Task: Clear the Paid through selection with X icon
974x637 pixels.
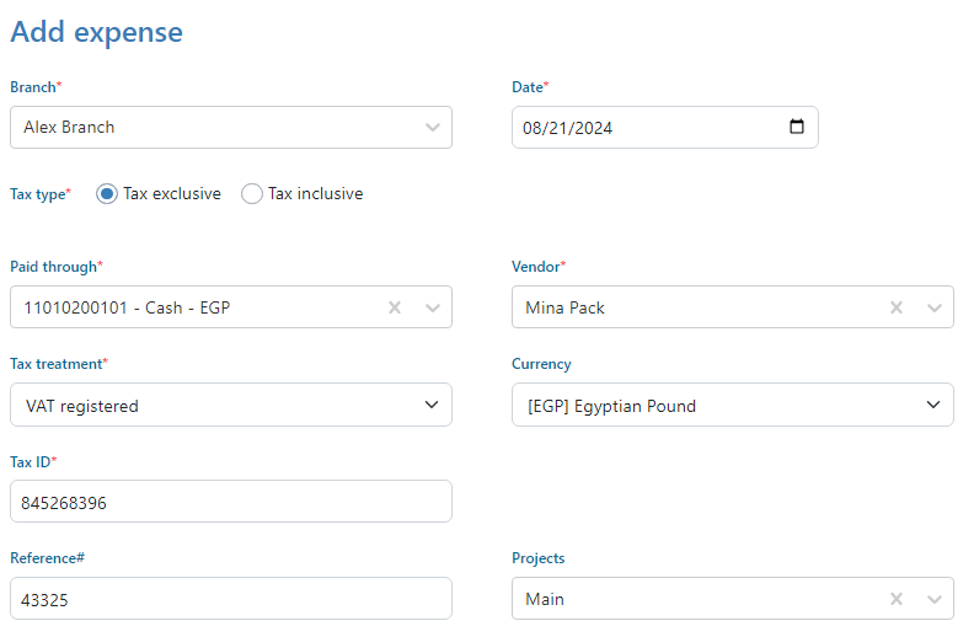Action: [395, 308]
